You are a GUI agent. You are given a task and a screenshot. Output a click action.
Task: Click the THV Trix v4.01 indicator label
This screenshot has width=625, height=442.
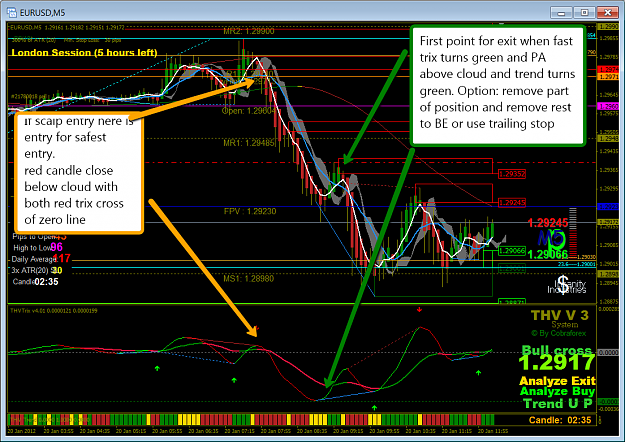point(54,310)
